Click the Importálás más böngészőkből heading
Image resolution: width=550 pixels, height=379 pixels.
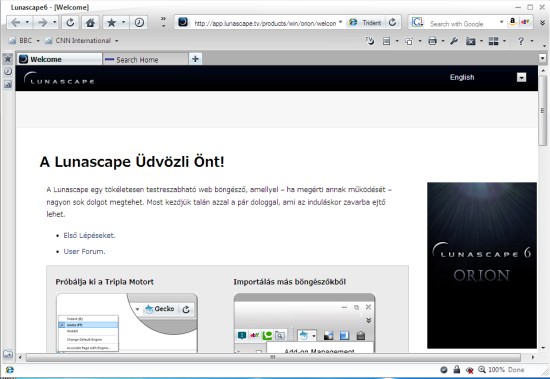(x=290, y=282)
